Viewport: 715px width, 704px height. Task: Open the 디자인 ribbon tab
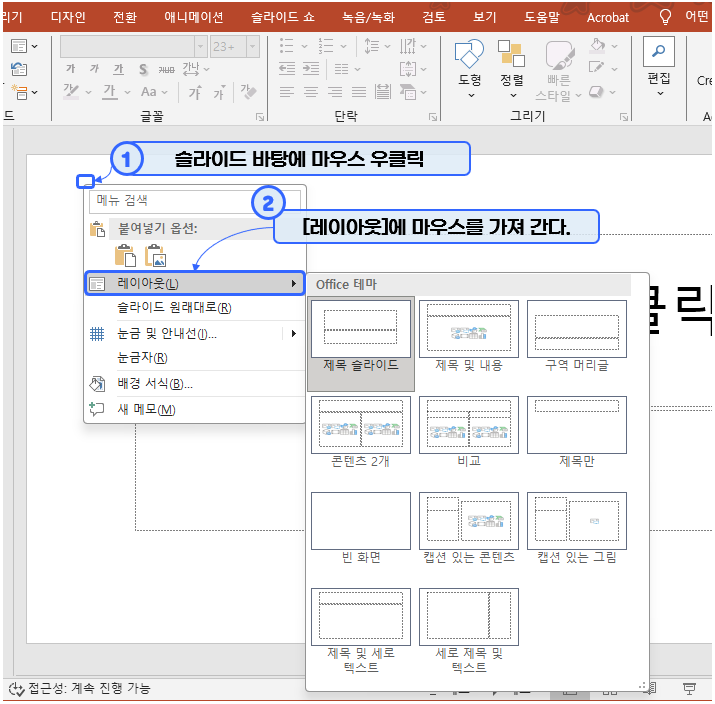tap(68, 17)
